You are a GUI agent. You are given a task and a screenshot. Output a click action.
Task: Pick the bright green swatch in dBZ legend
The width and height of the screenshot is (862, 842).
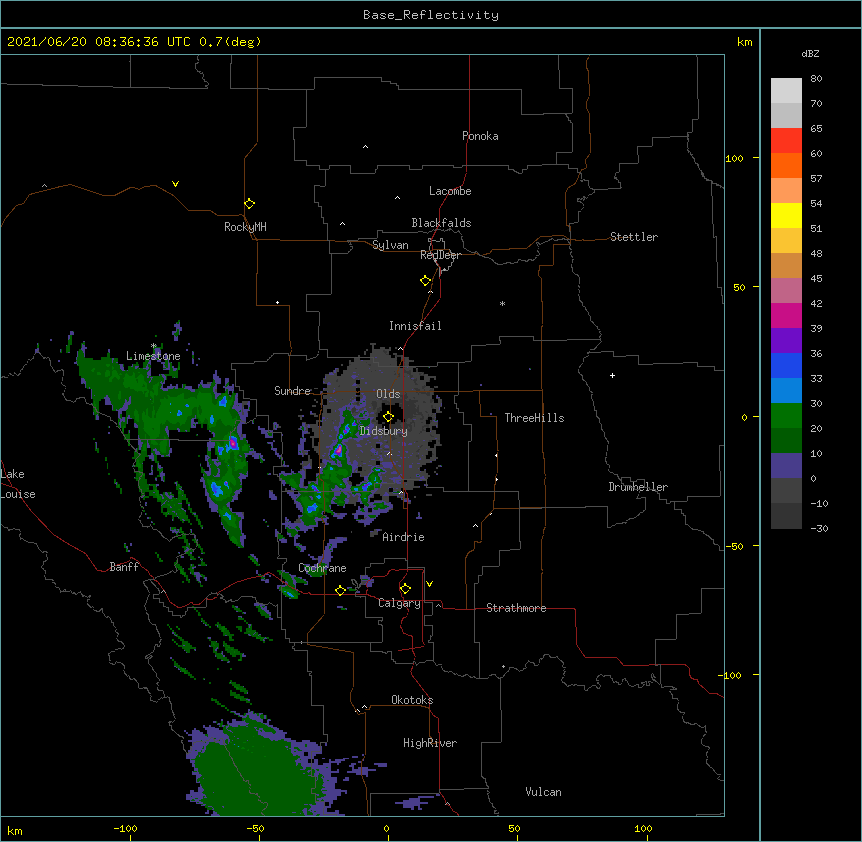point(786,416)
